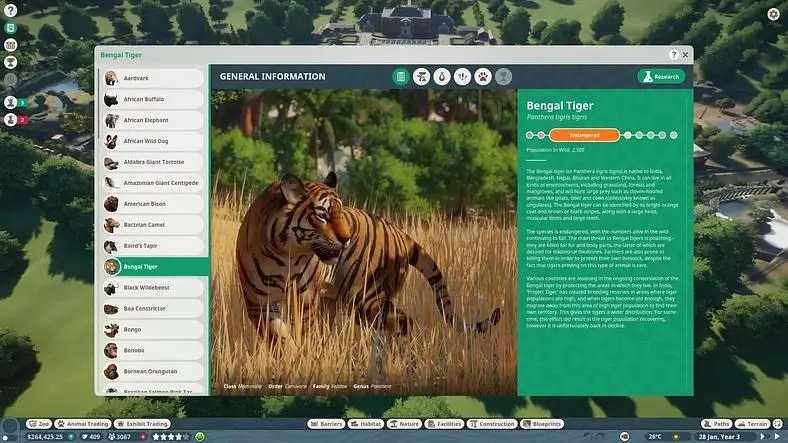The height and width of the screenshot is (443, 788).
Task: Select the greyed-out trophy tab
Action: pyautogui.click(x=504, y=77)
